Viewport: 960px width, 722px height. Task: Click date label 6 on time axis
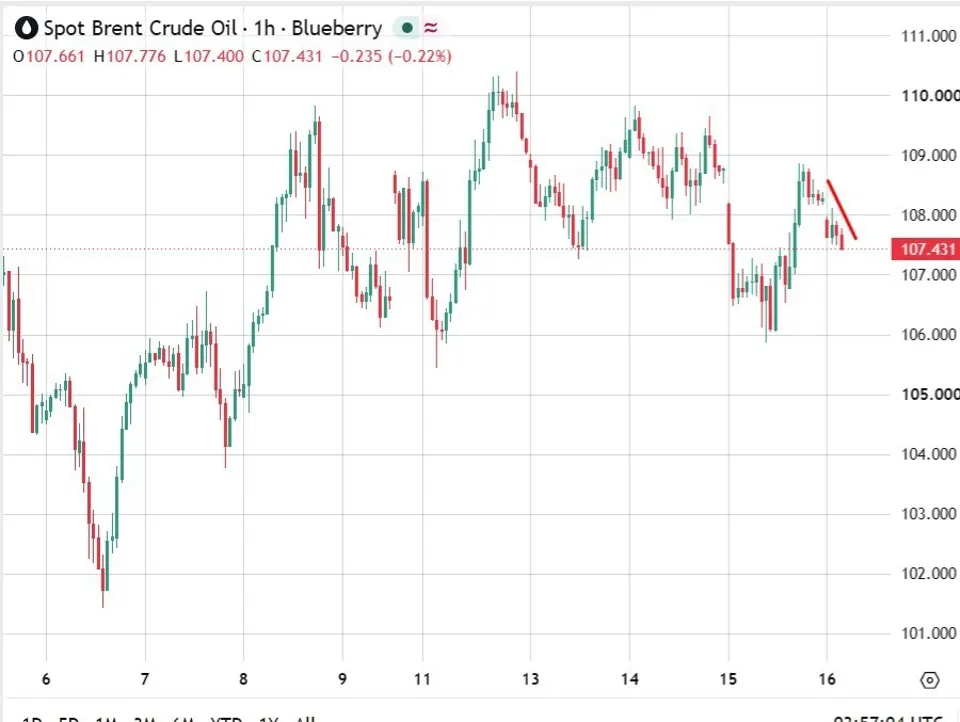46,679
